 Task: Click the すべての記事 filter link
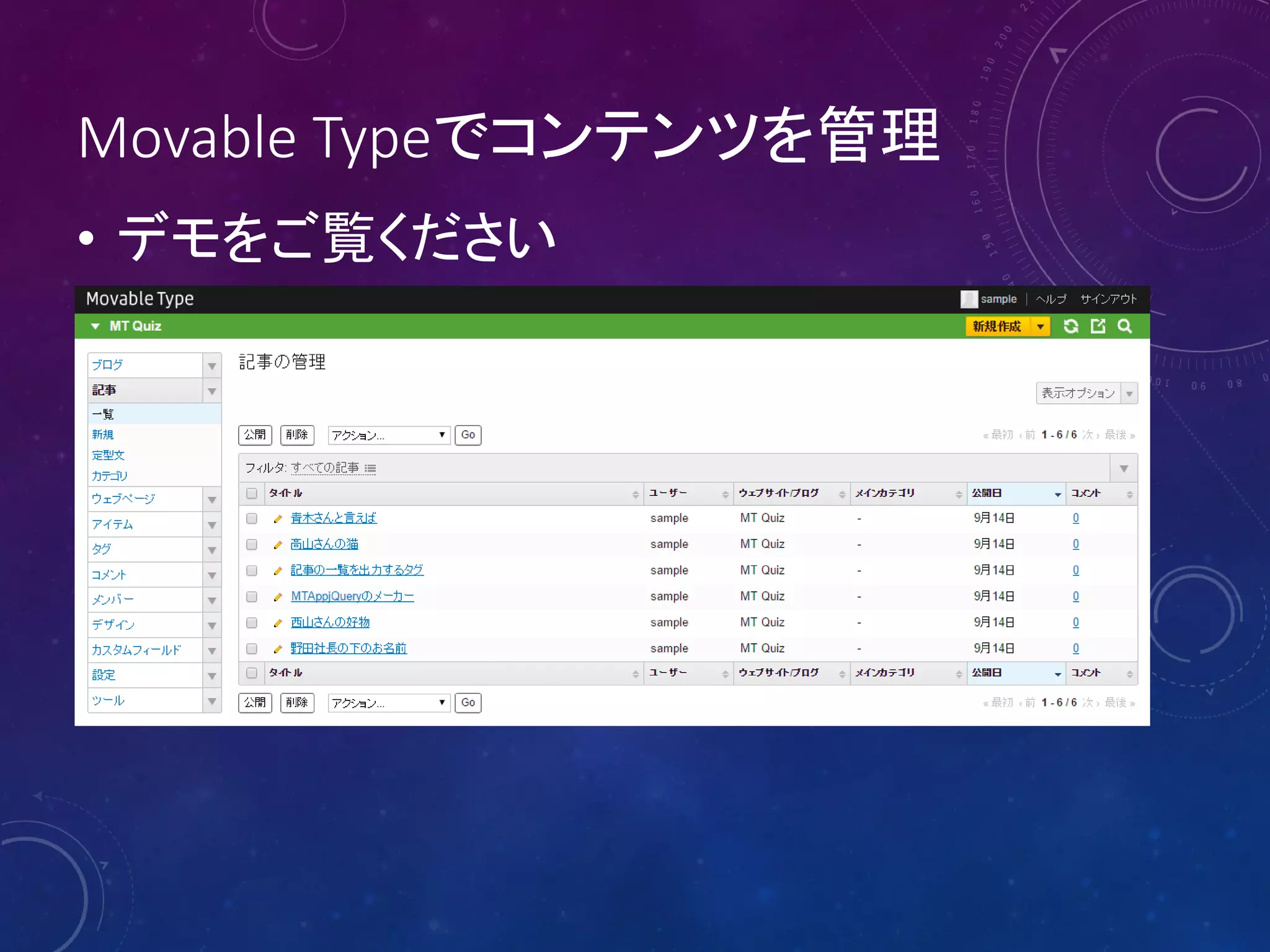[x=325, y=468]
